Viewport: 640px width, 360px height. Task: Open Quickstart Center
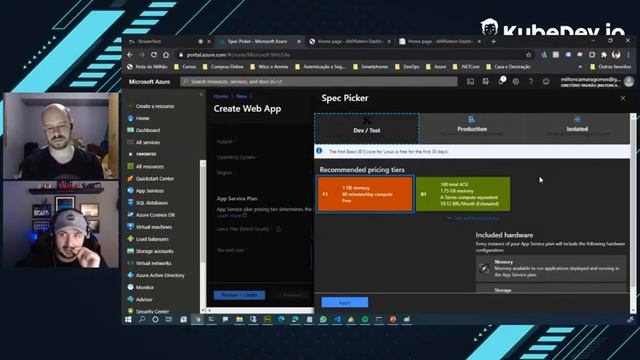pos(154,178)
